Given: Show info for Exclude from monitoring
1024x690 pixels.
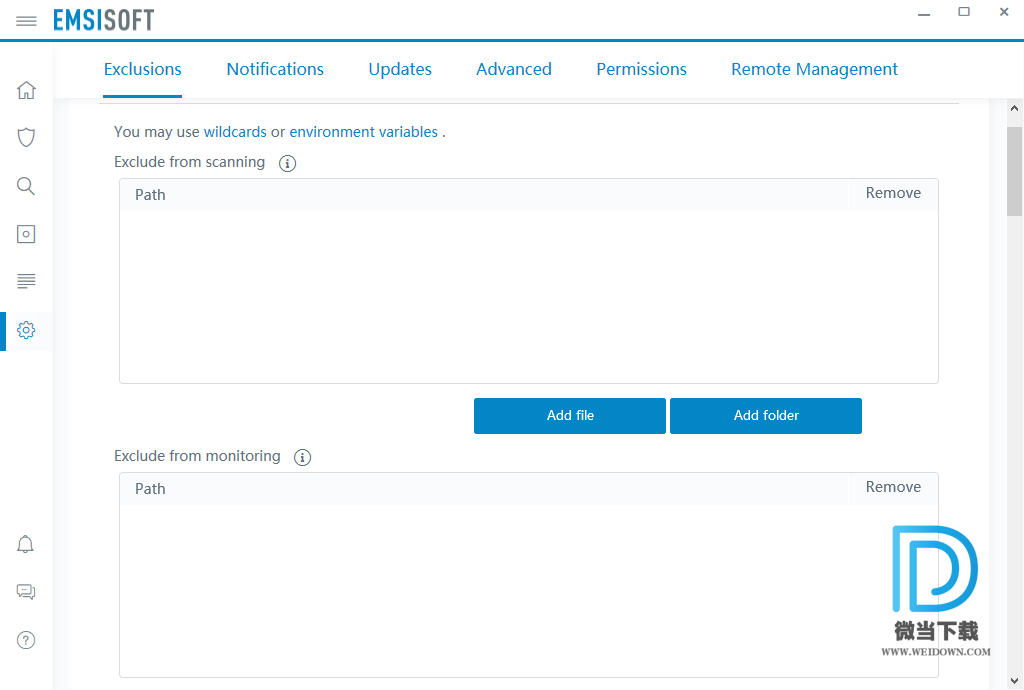Looking at the screenshot, I should 302,458.
